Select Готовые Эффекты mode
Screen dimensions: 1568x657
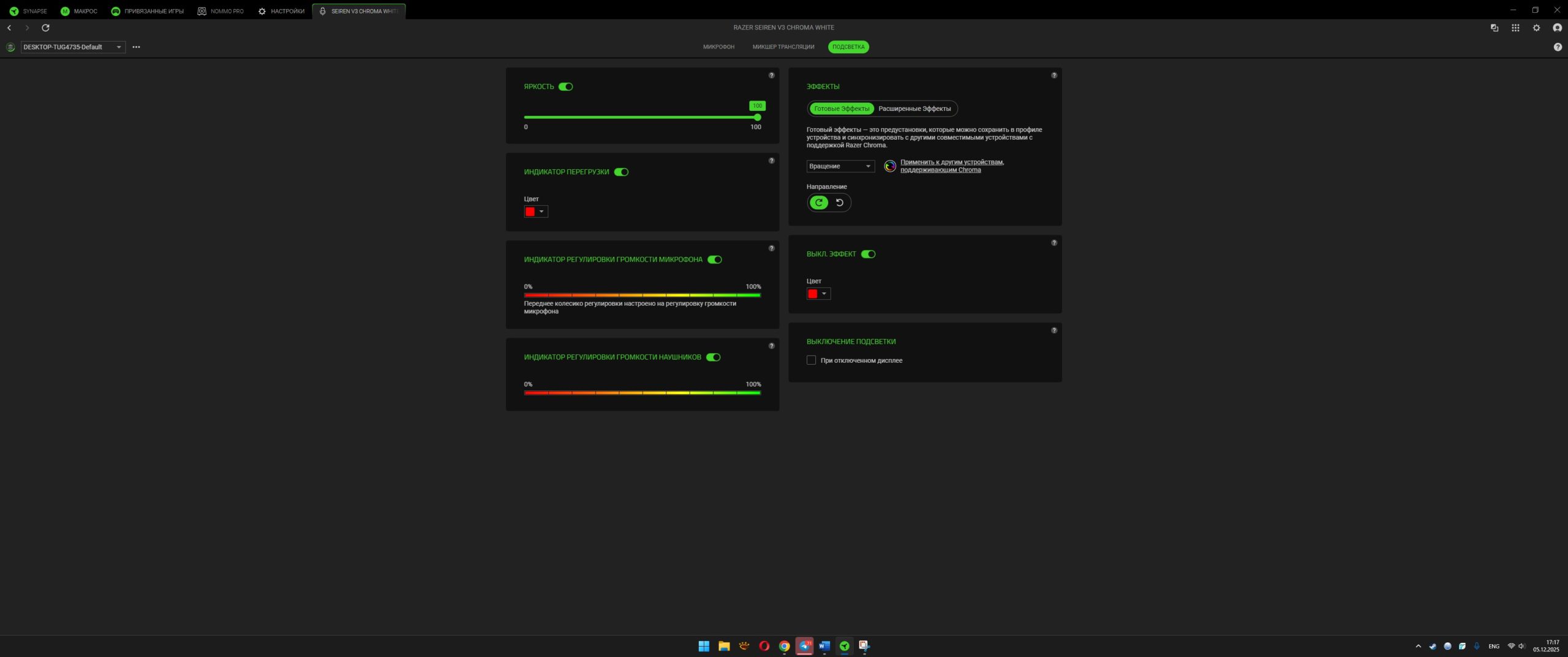pyautogui.click(x=842, y=108)
